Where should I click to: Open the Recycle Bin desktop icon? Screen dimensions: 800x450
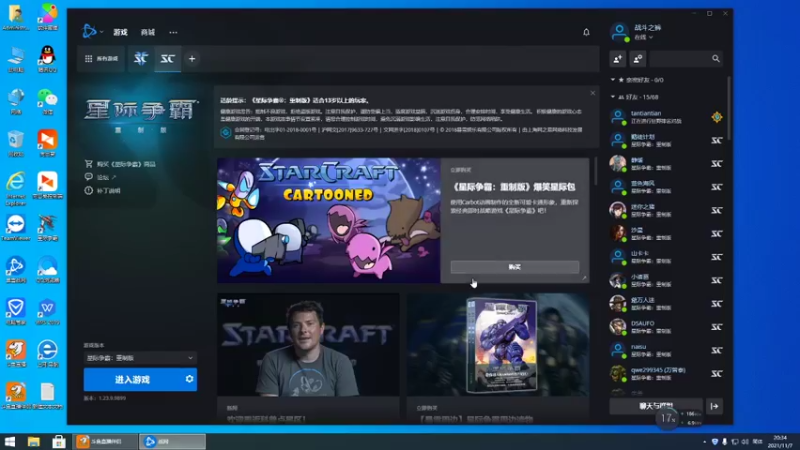click(16, 143)
